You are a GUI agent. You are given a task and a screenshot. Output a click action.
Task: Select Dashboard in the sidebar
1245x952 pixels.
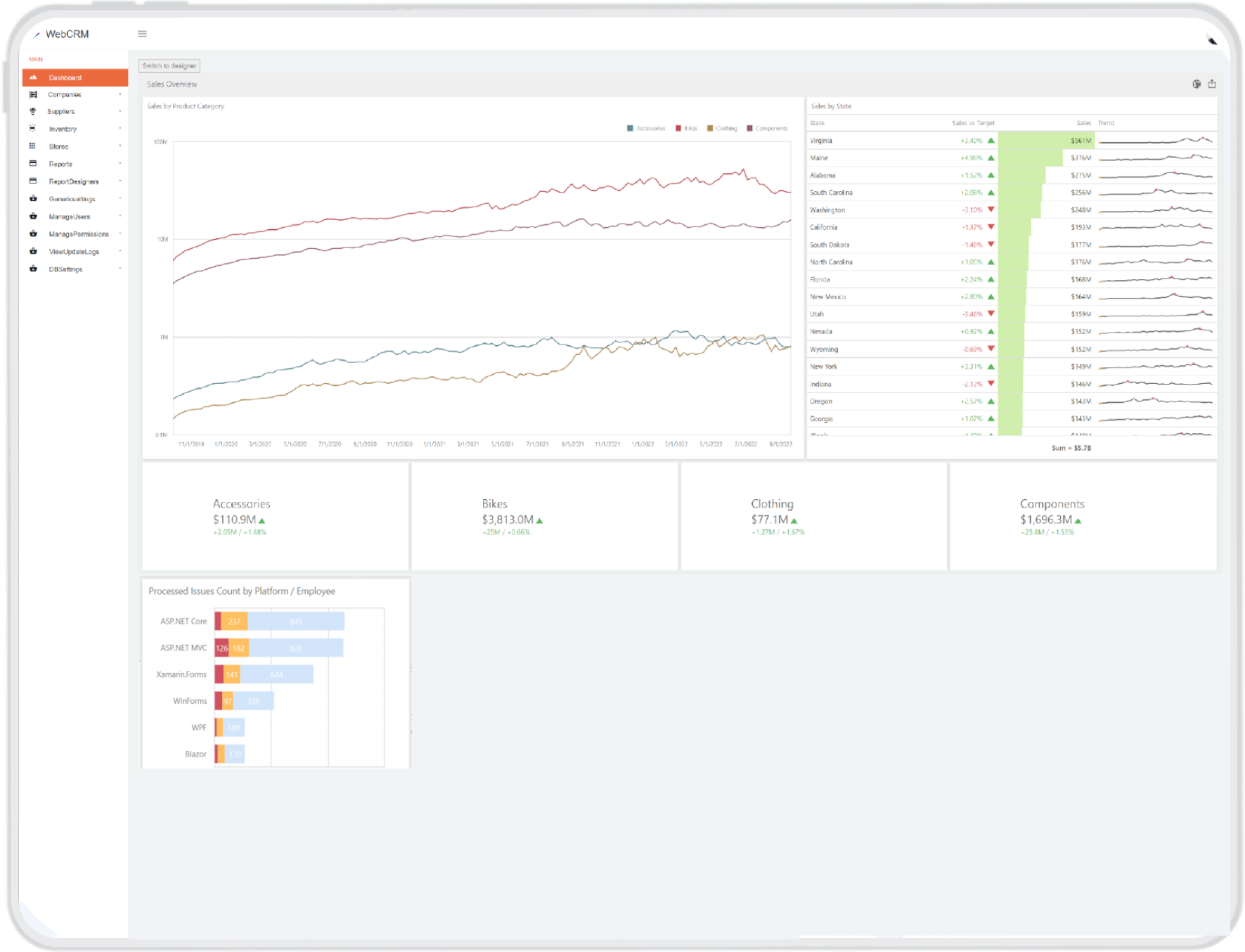tap(65, 77)
